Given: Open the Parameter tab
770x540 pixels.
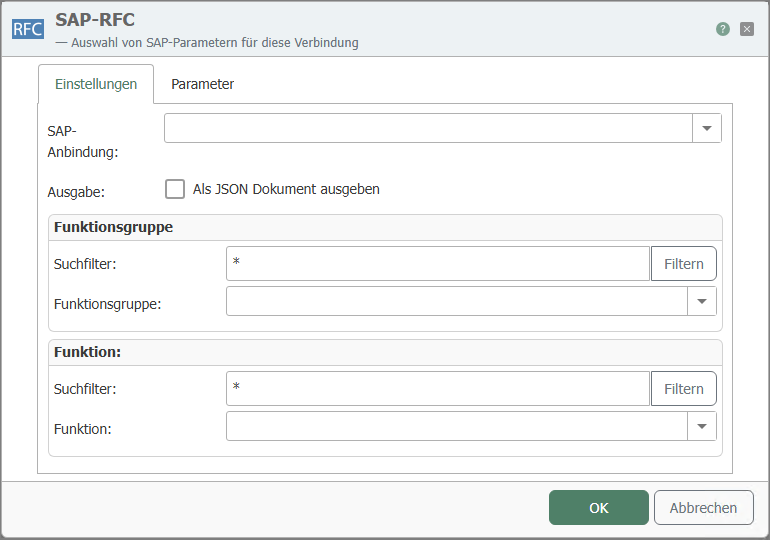Looking at the screenshot, I should coord(202,84).
